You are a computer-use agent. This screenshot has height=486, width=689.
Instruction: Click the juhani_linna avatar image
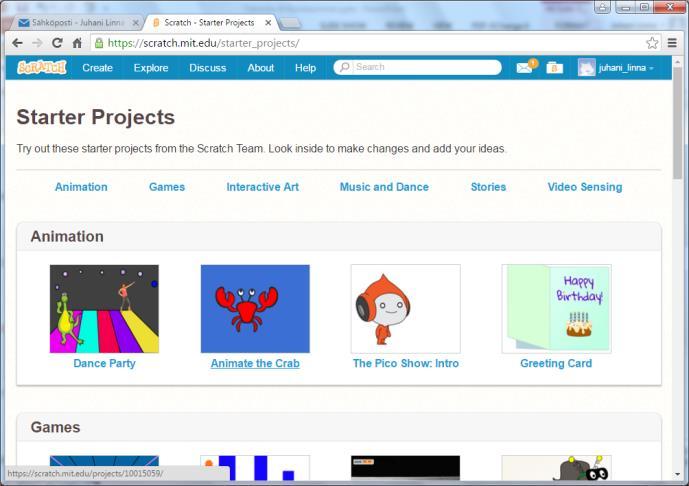pos(587,67)
